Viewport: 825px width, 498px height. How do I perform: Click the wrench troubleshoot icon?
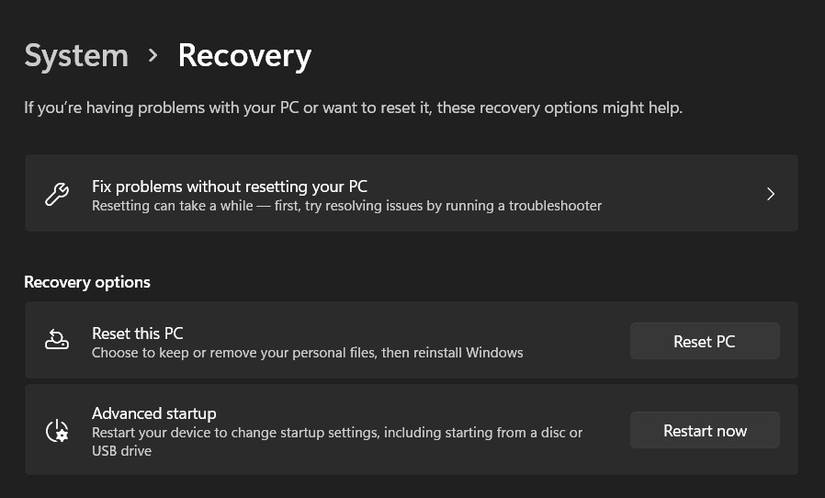pos(57,194)
